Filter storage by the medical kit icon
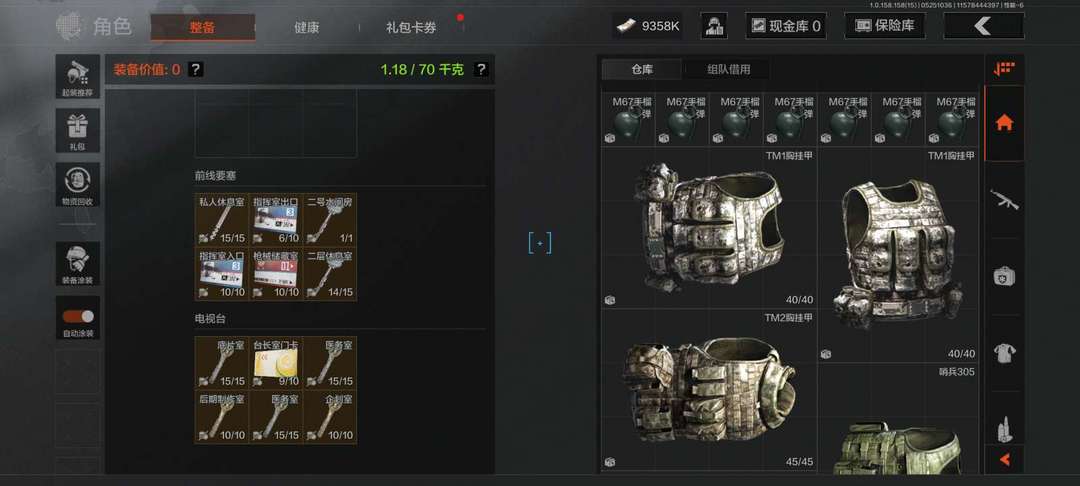 pos(1004,277)
